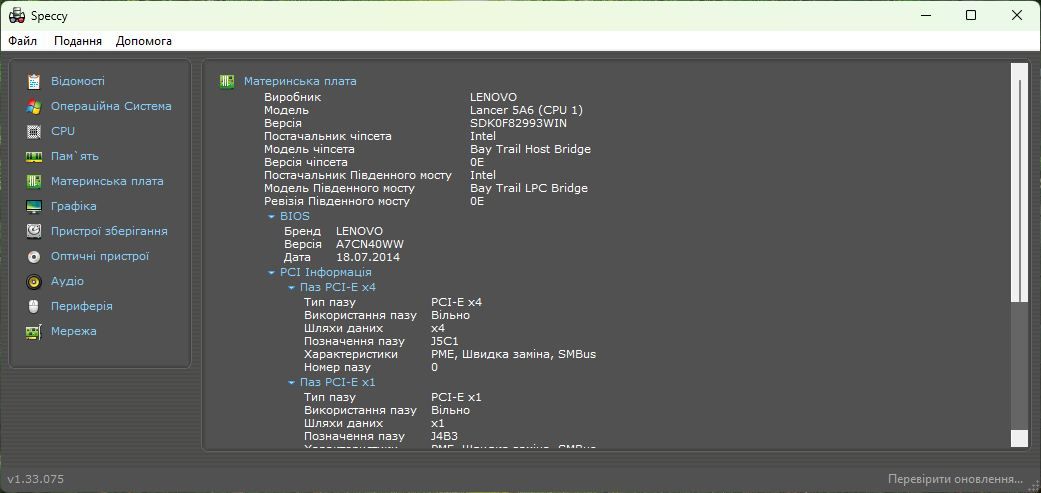
Task: Select Материнська плата in the sidebar
Action: tap(108, 181)
